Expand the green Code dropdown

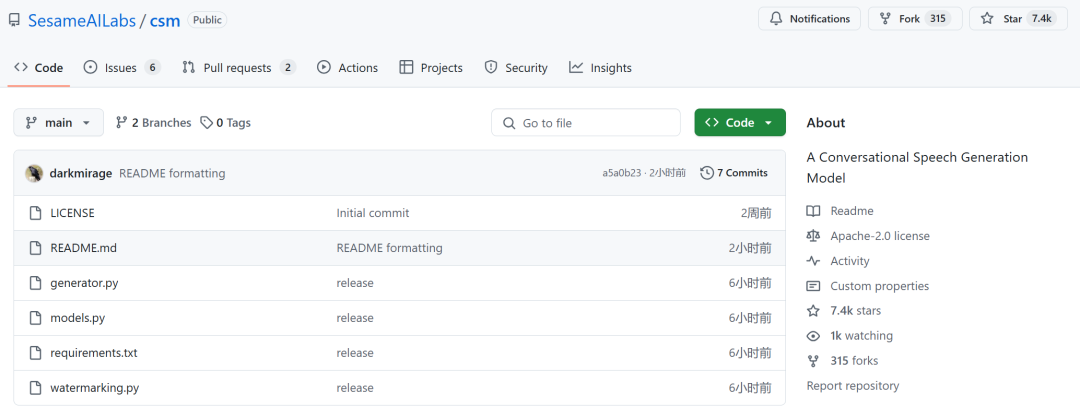740,123
